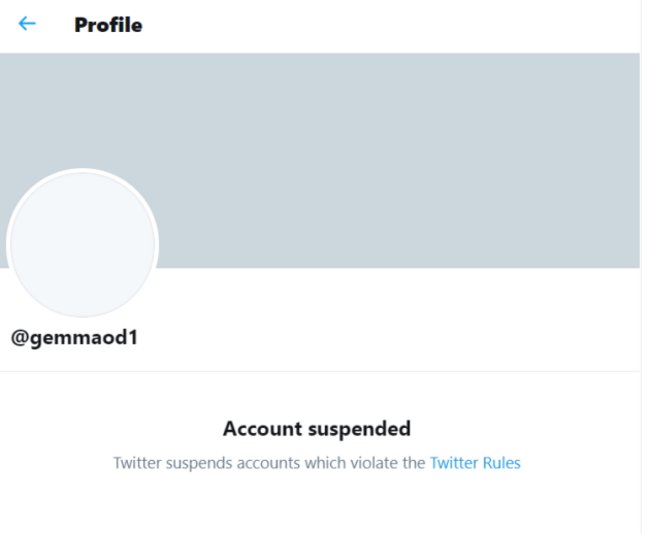Click the Profile header title
The image size is (650, 534).
click(x=108, y=25)
